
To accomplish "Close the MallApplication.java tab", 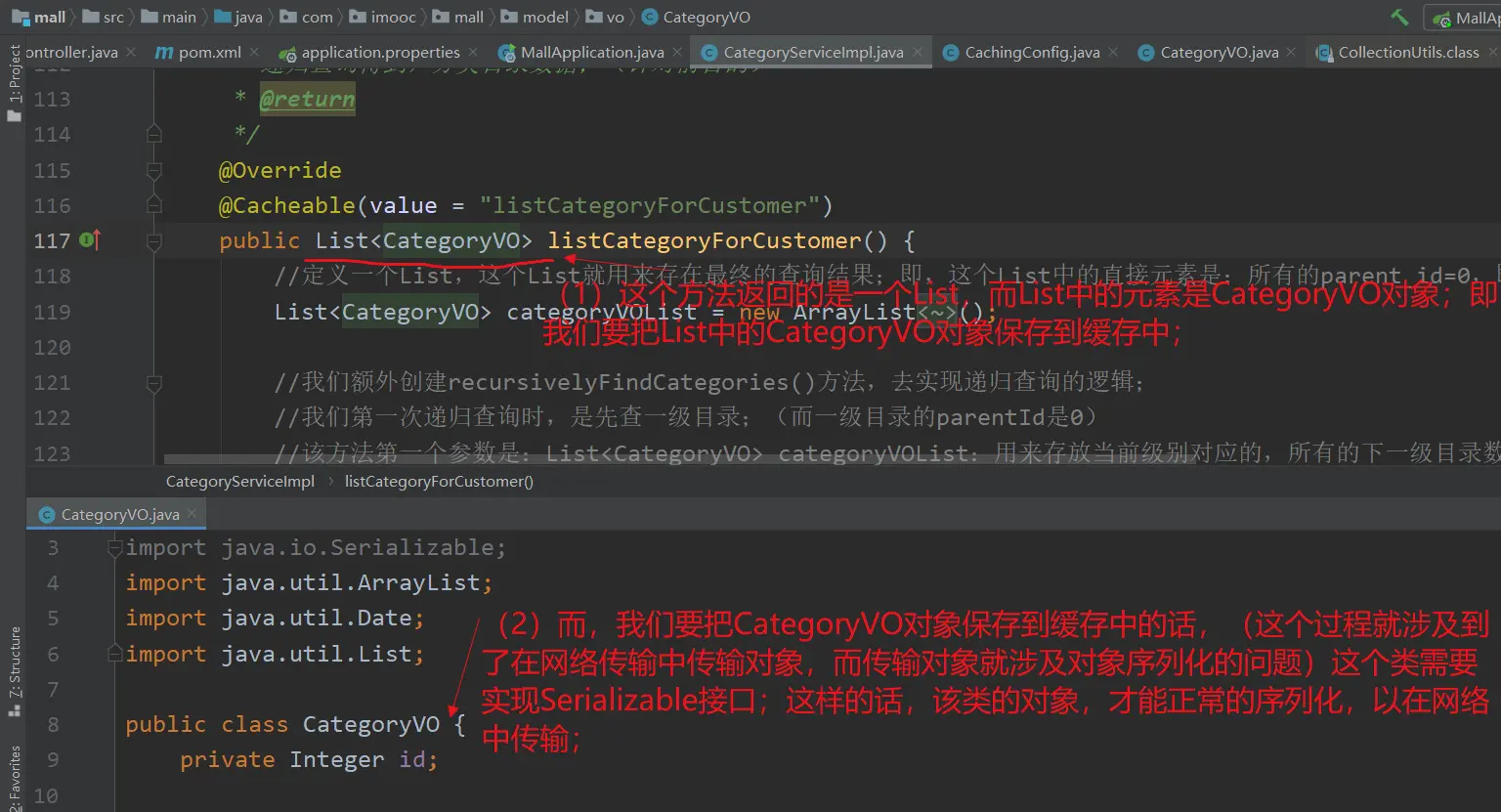I will 677,52.
